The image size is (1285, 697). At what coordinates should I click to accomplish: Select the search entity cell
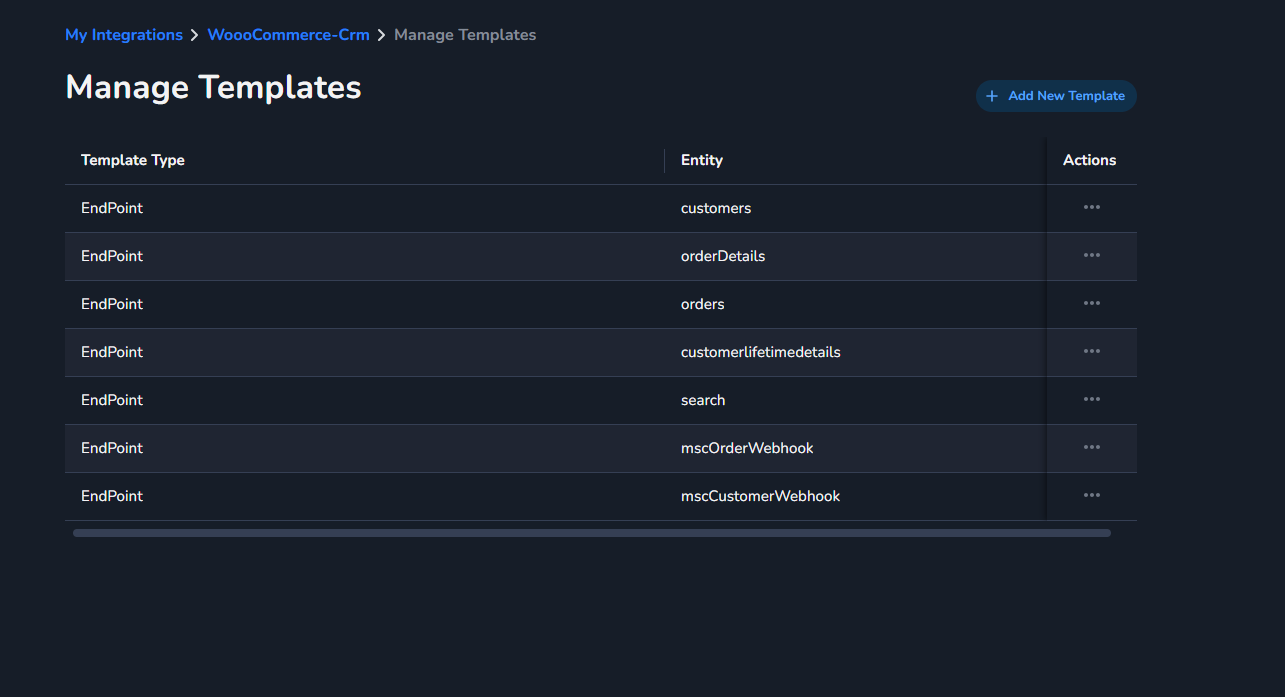click(x=703, y=400)
